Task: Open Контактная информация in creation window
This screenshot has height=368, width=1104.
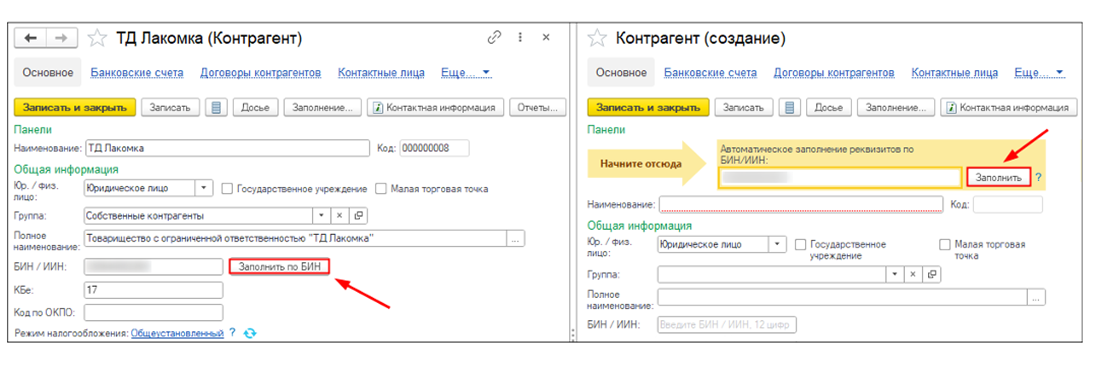Action: pyautogui.click(x=1010, y=108)
